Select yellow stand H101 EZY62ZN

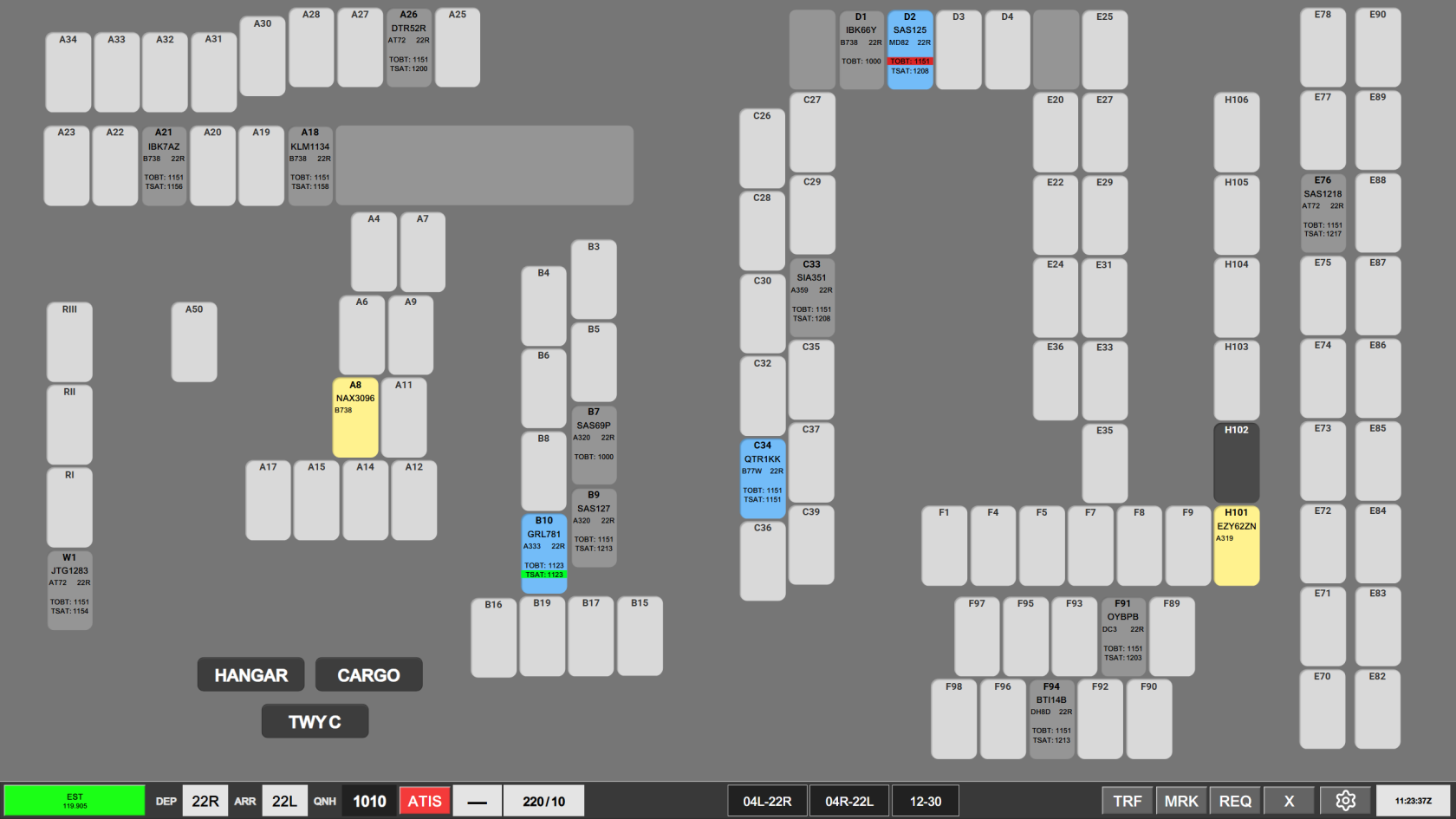coord(1237,546)
